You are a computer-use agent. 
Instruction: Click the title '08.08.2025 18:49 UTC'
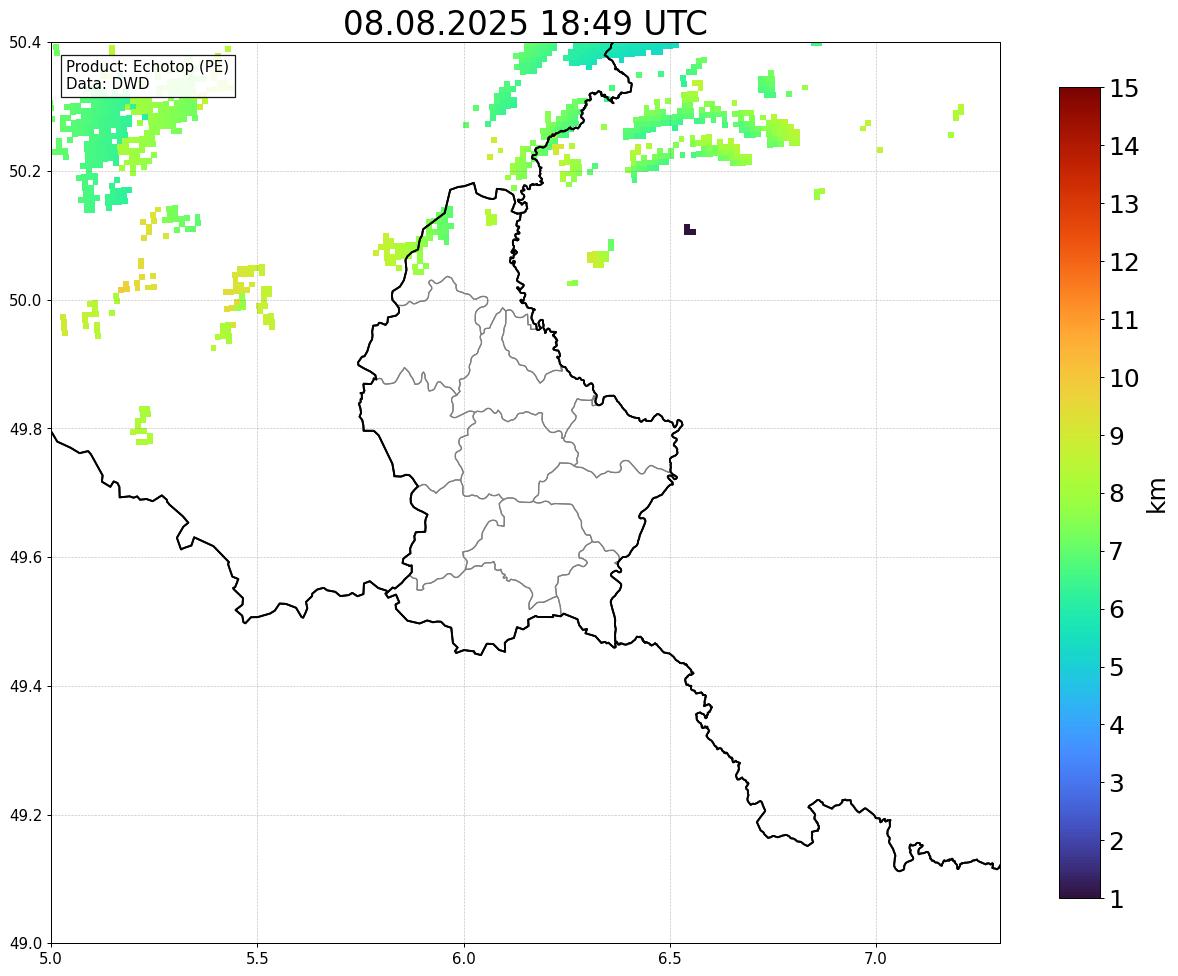tap(525, 23)
